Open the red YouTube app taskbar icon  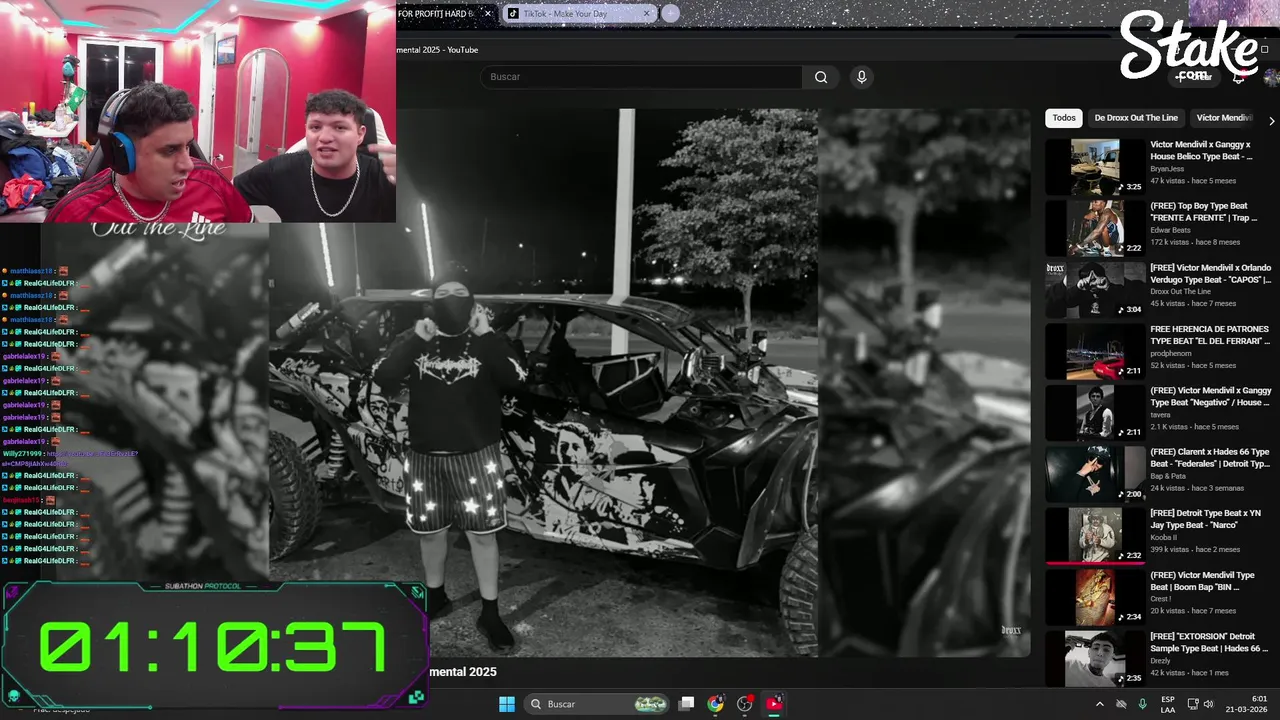[x=774, y=704]
